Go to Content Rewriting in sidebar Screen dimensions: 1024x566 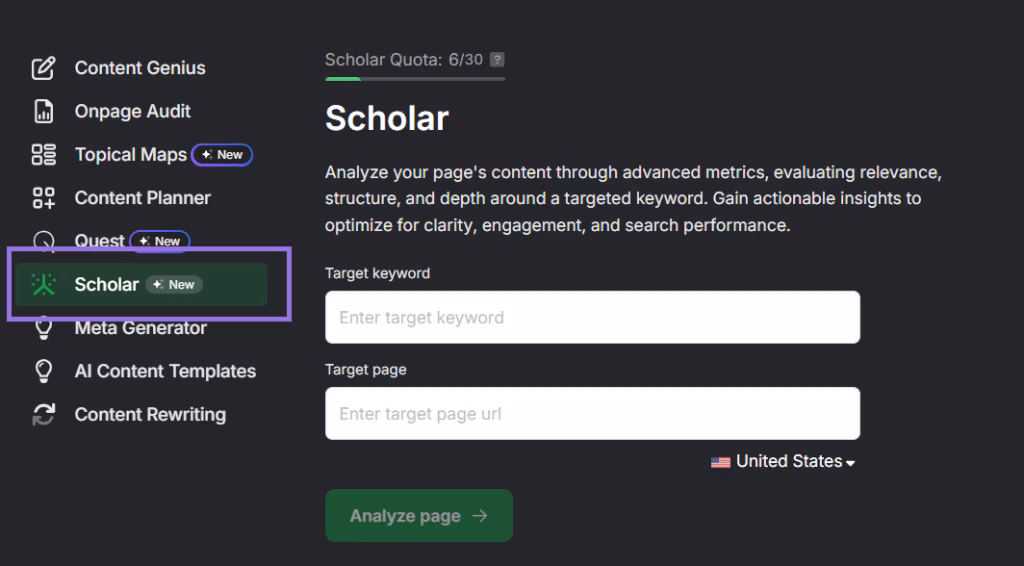click(x=150, y=414)
